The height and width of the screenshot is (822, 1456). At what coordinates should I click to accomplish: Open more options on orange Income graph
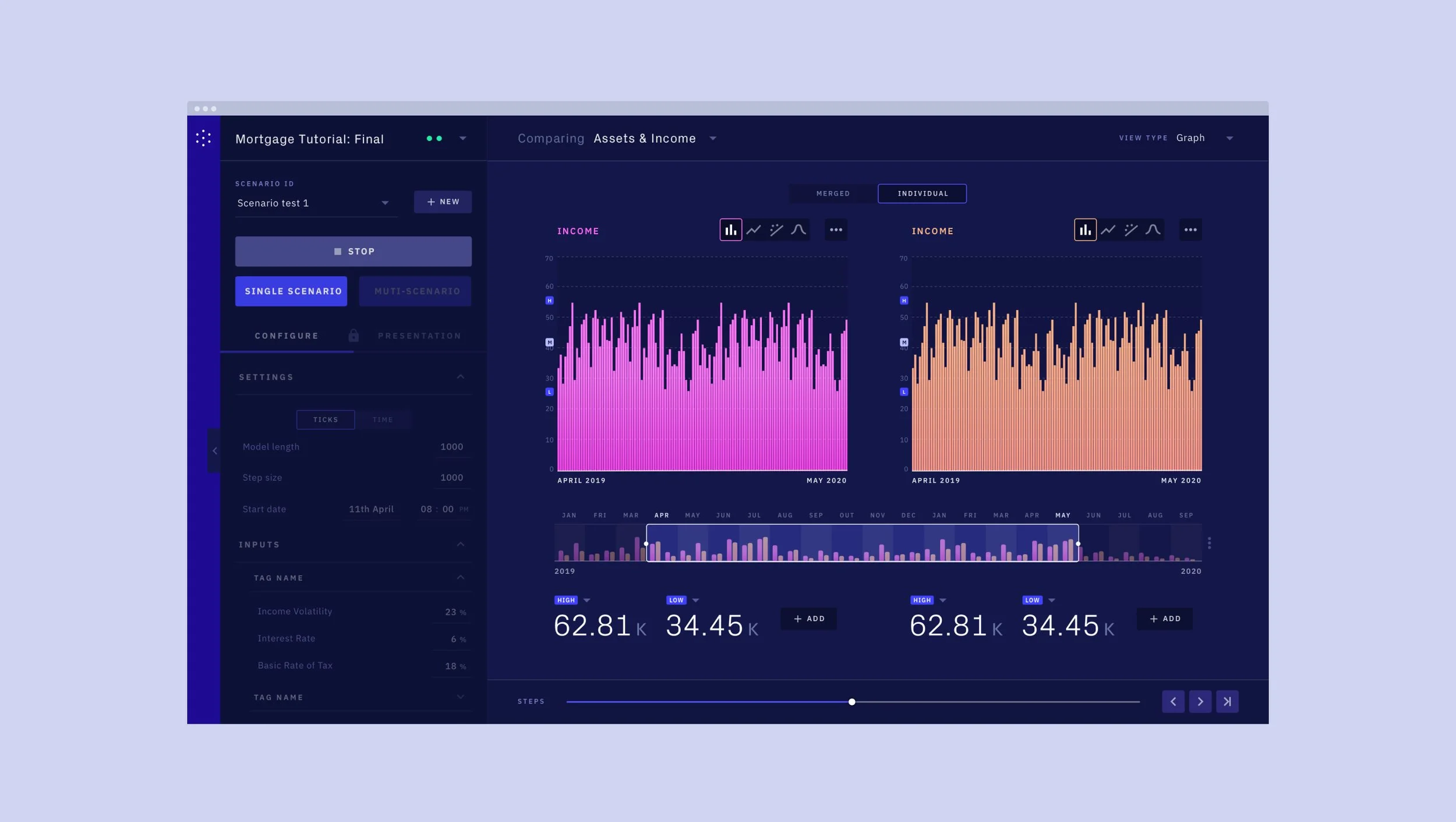(x=1190, y=230)
